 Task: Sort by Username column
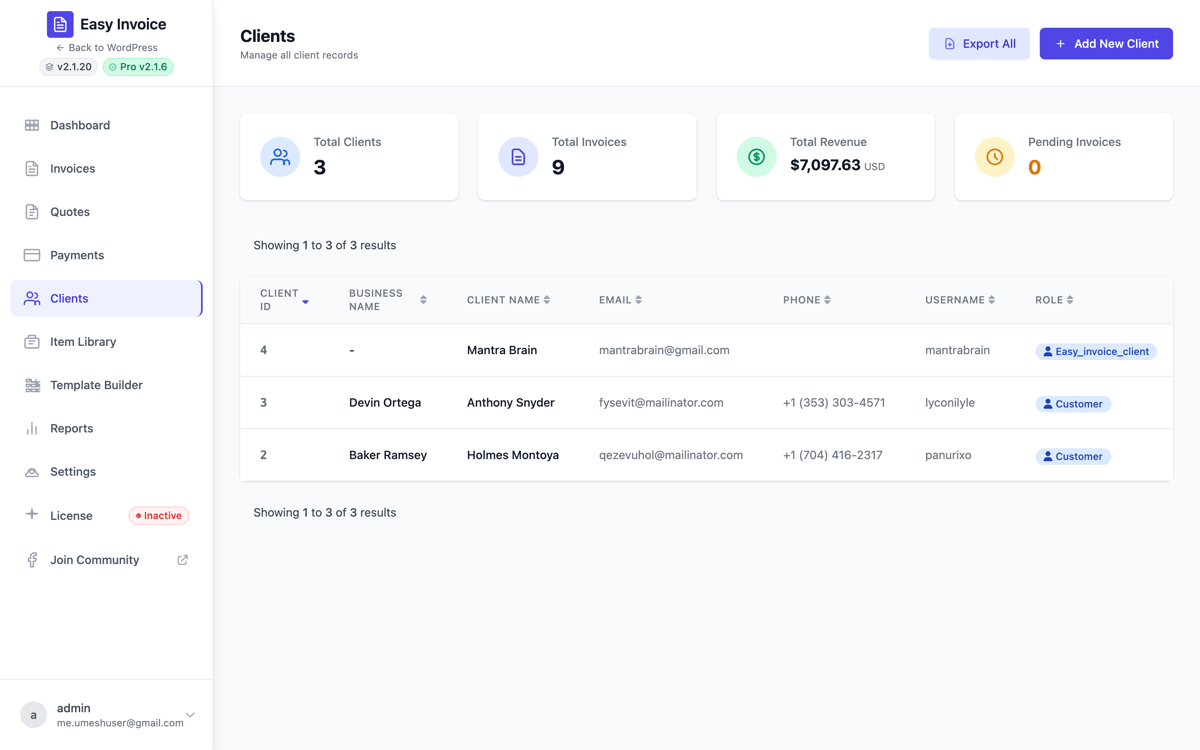coord(960,300)
